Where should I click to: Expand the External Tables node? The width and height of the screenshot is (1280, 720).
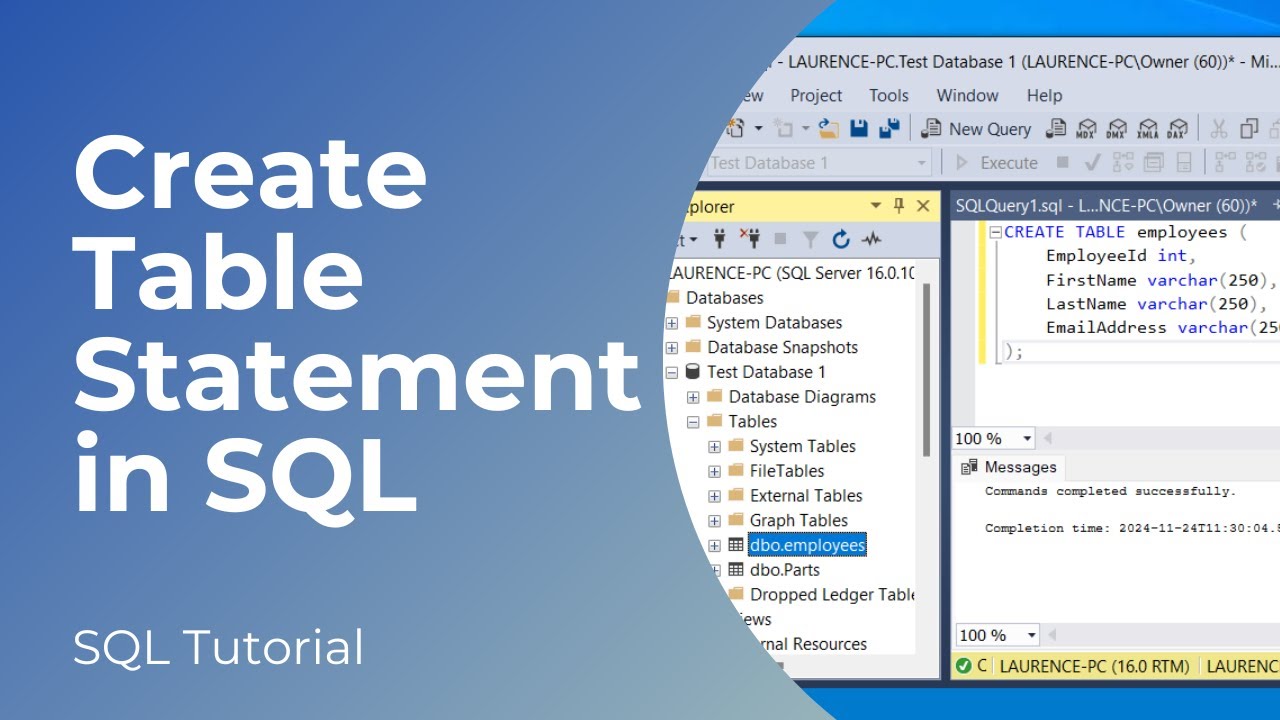click(x=714, y=496)
